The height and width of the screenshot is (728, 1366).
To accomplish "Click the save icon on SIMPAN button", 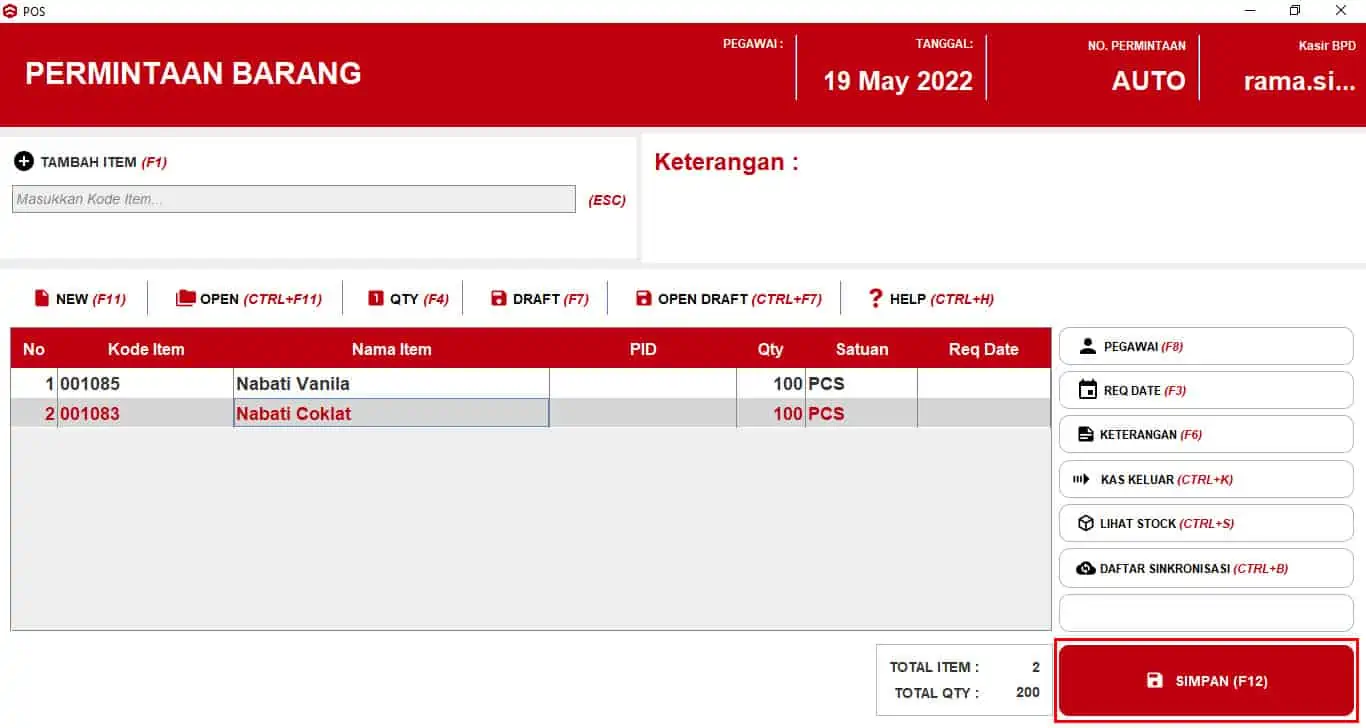I will pos(1155,680).
